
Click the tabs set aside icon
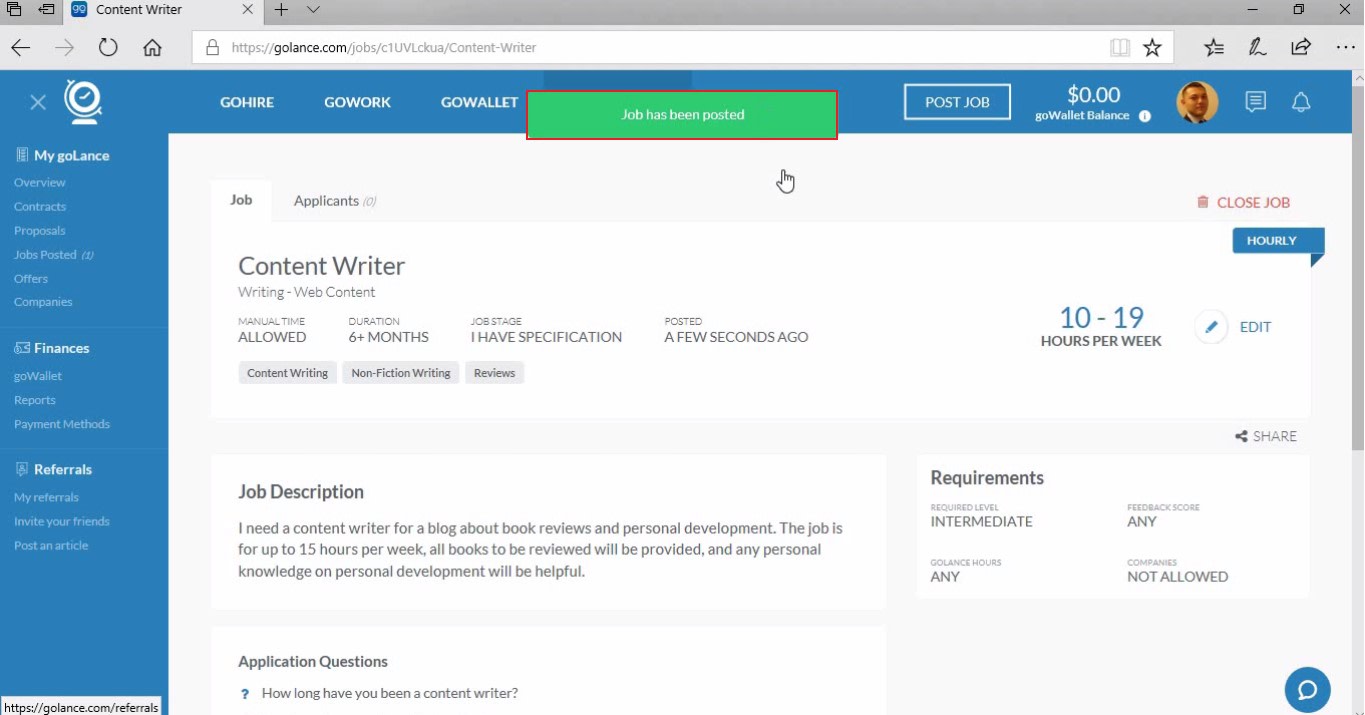coord(14,10)
